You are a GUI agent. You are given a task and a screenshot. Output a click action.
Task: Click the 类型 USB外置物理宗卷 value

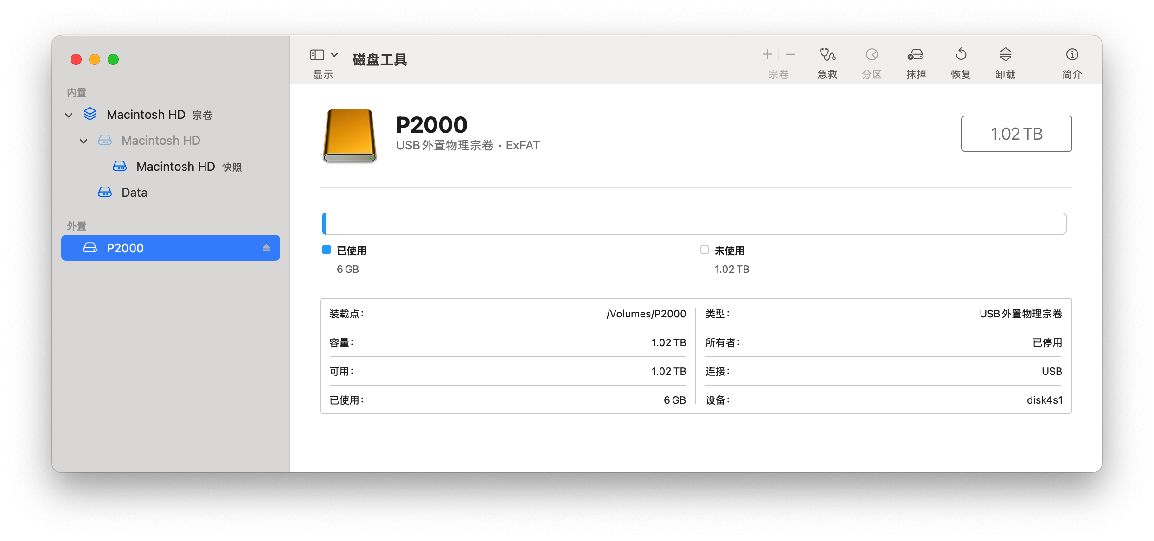(1022, 314)
